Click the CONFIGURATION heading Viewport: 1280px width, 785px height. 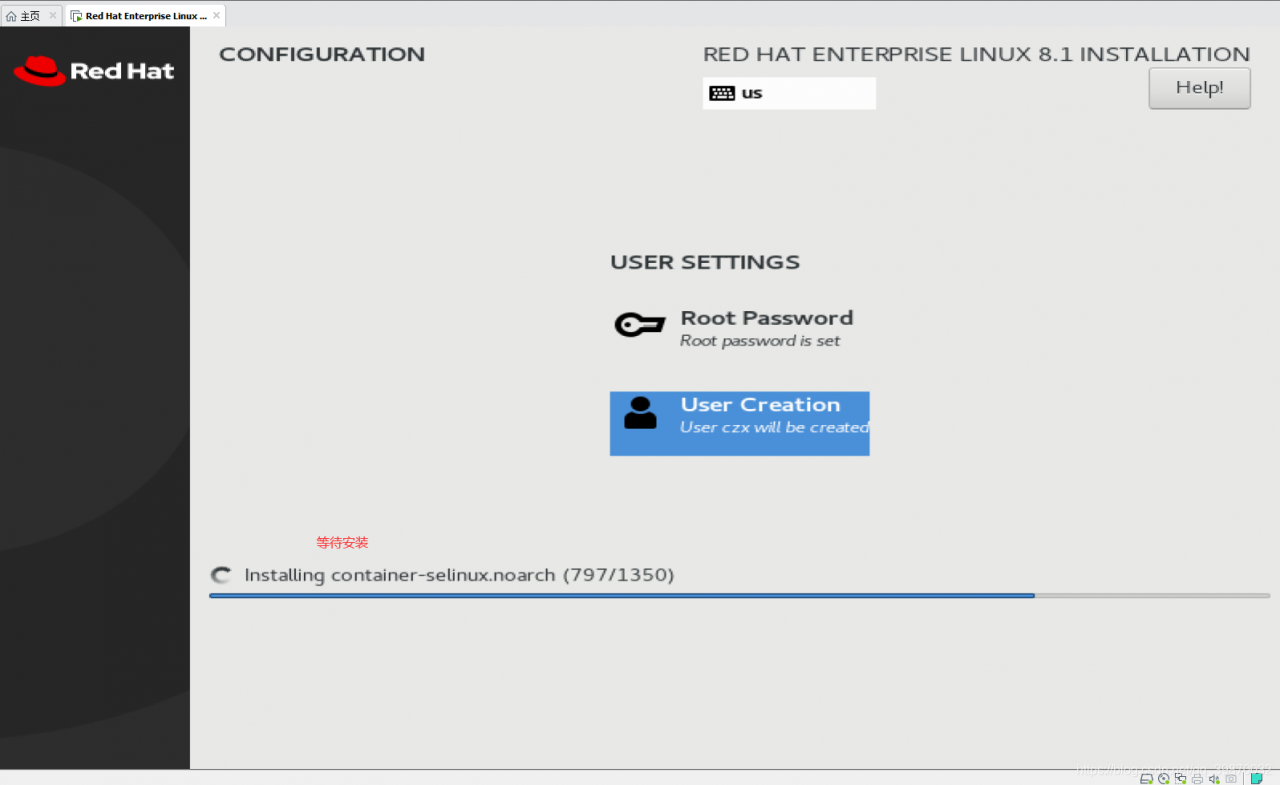[x=322, y=54]
